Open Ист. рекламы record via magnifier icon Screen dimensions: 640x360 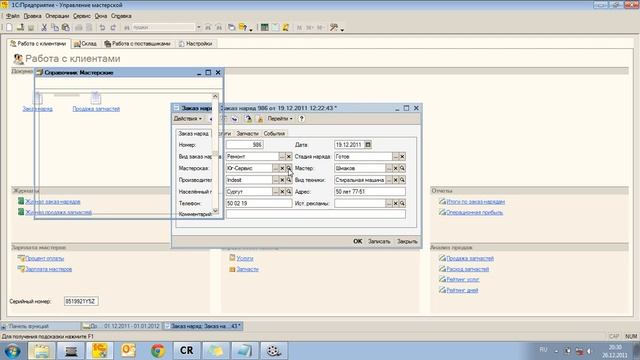tap(402, 203)
